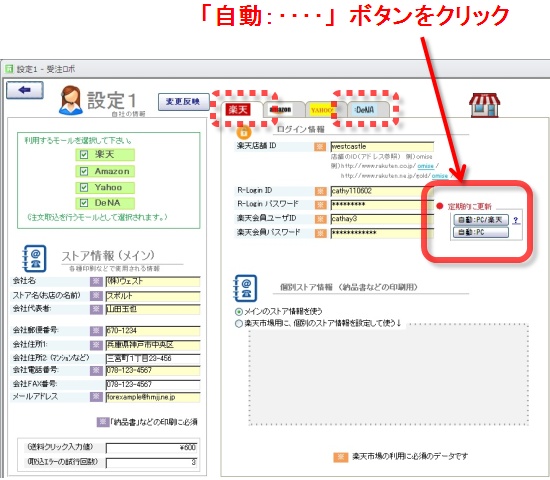
Task: Click the 取込エラーの試行回数 field
Action: [152, 462]
